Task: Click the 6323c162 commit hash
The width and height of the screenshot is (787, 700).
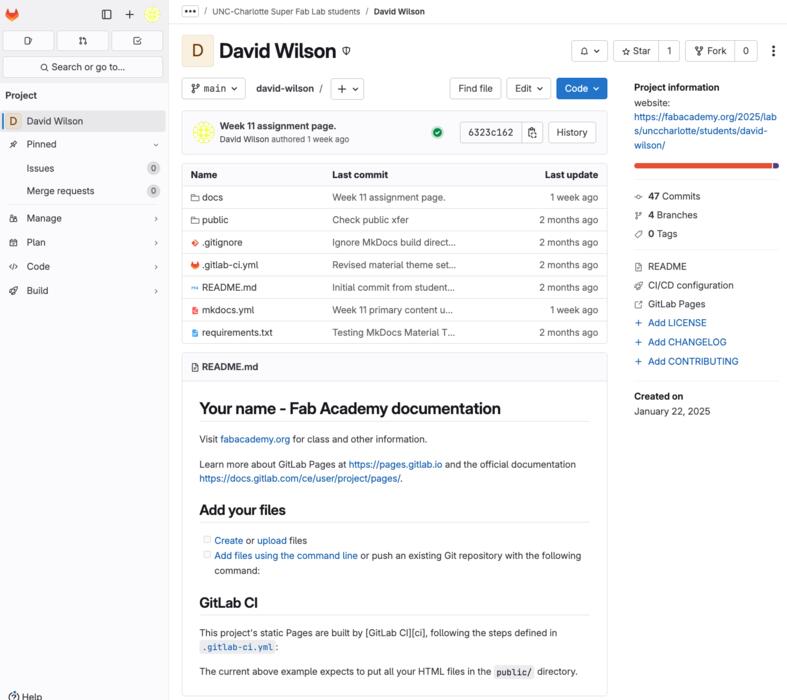Action: [490, 132]
